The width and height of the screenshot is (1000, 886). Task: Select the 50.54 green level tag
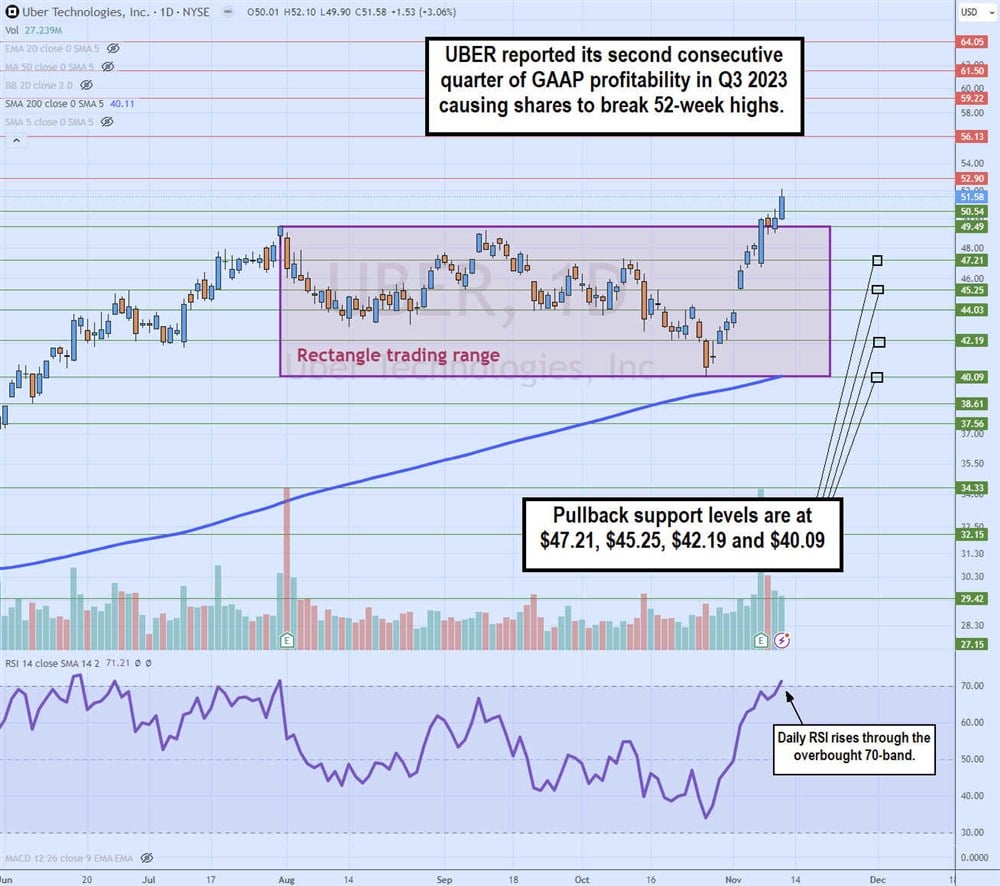(x=972, y=212)
